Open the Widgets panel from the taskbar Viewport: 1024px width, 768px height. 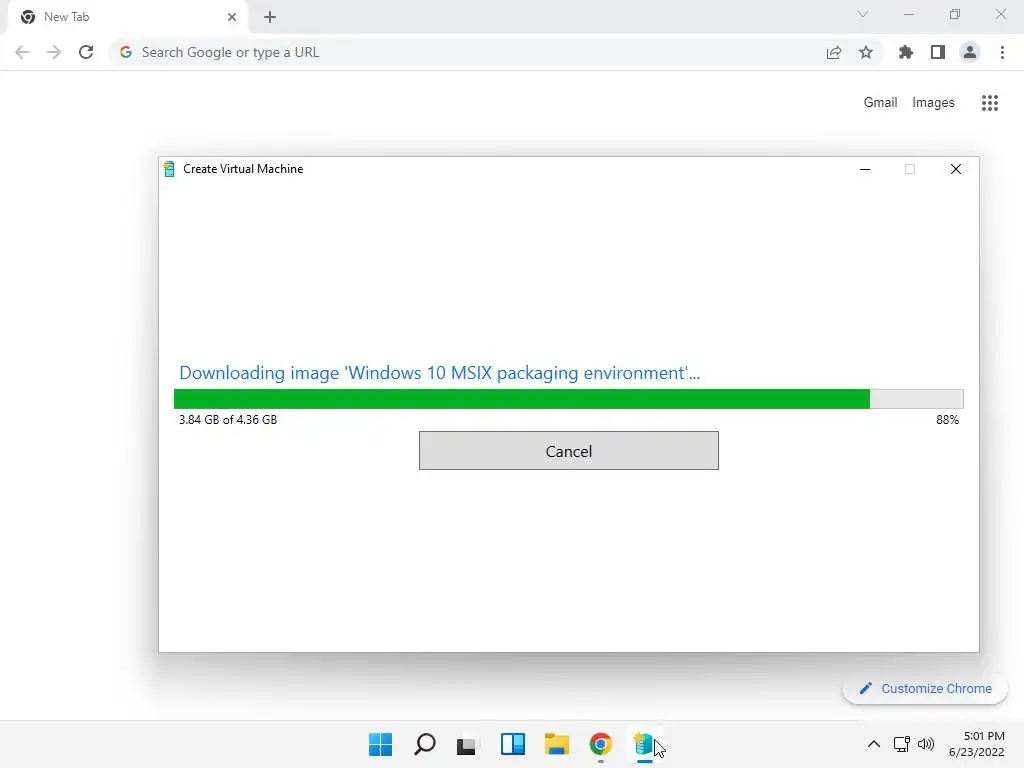513,744
